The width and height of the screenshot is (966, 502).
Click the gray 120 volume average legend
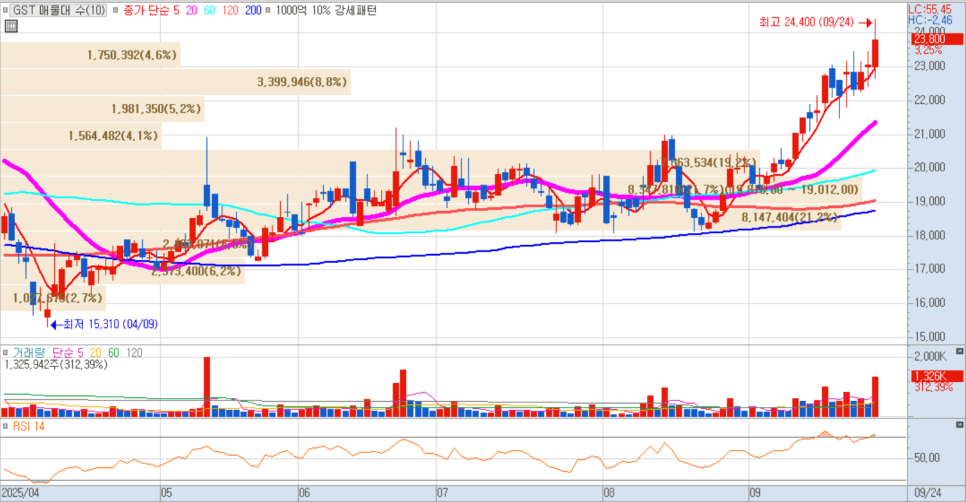tap(134, 353)
